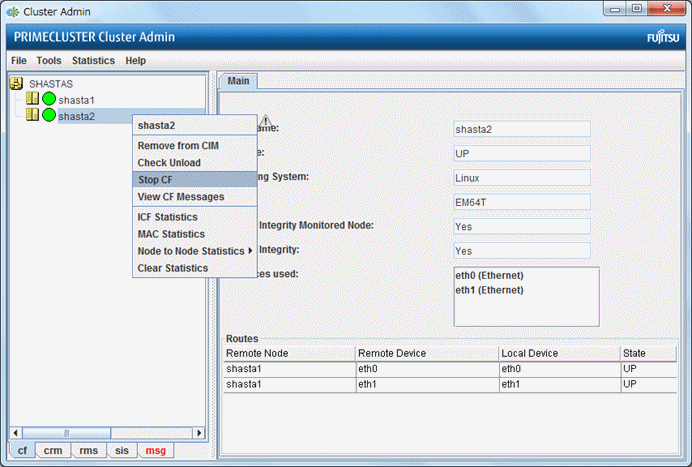Screen dimensions: 692x467
Task: Select Remove from CIM option
Action: click(x=177, y=146)
